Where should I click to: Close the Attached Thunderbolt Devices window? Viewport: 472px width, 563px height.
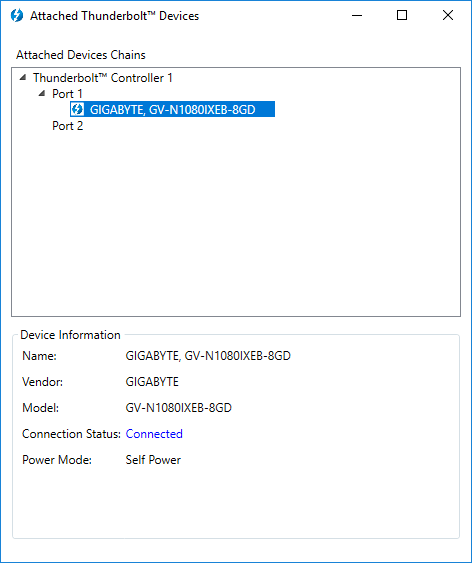(x=448, y=15)
